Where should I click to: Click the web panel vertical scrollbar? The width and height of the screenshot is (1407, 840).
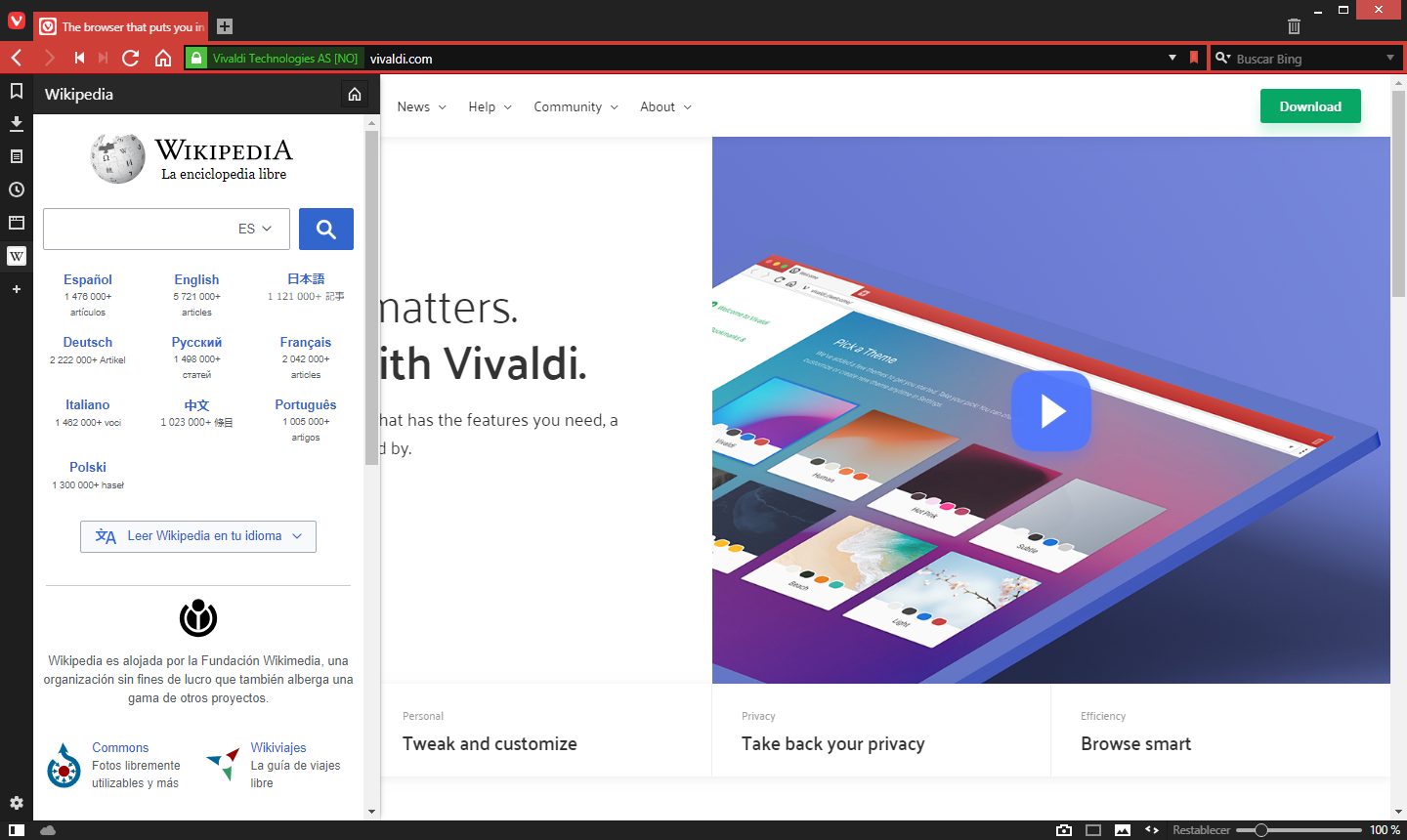point(371,298)
